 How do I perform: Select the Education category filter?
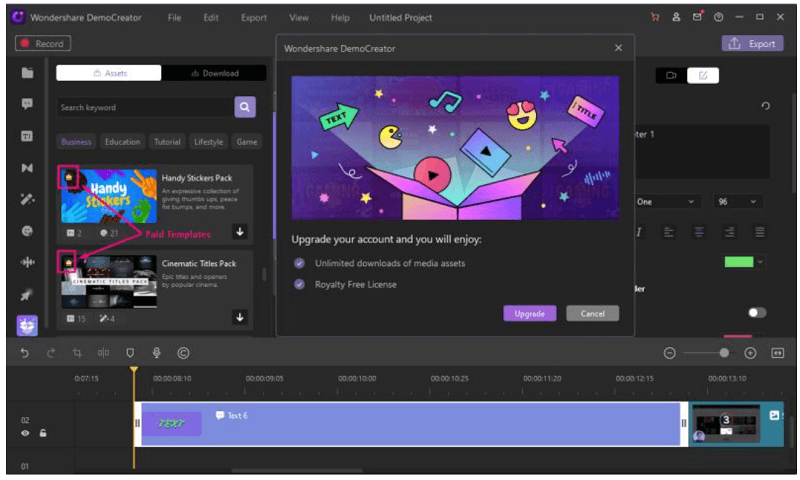click(x=122, y=142)
